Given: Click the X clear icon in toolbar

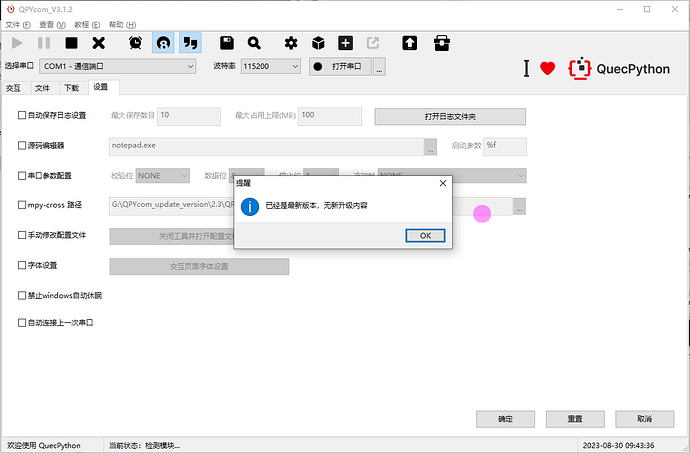Looking at the screenshot, I should 98,43.
